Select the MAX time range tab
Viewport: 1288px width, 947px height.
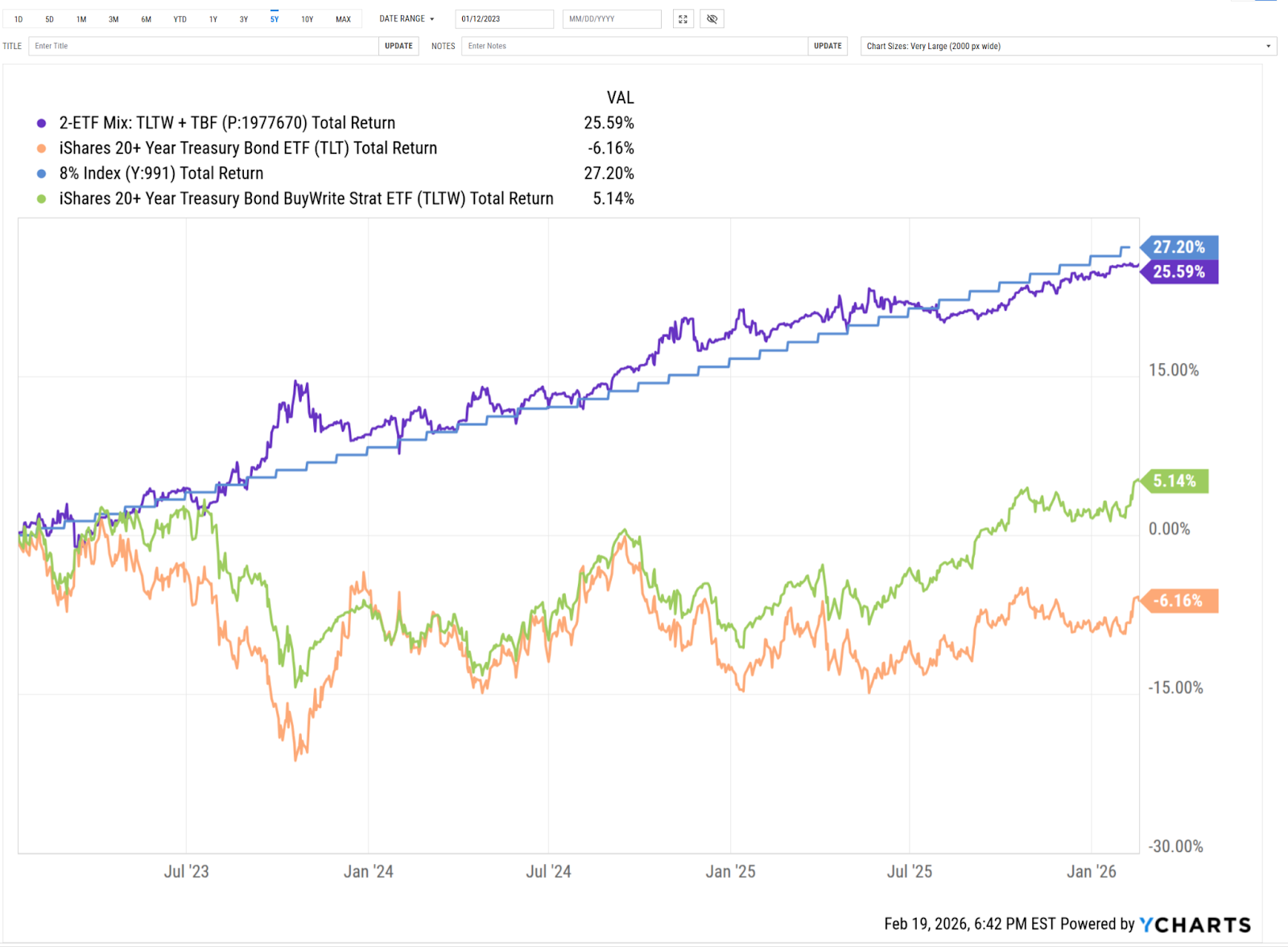pos(344,19)
